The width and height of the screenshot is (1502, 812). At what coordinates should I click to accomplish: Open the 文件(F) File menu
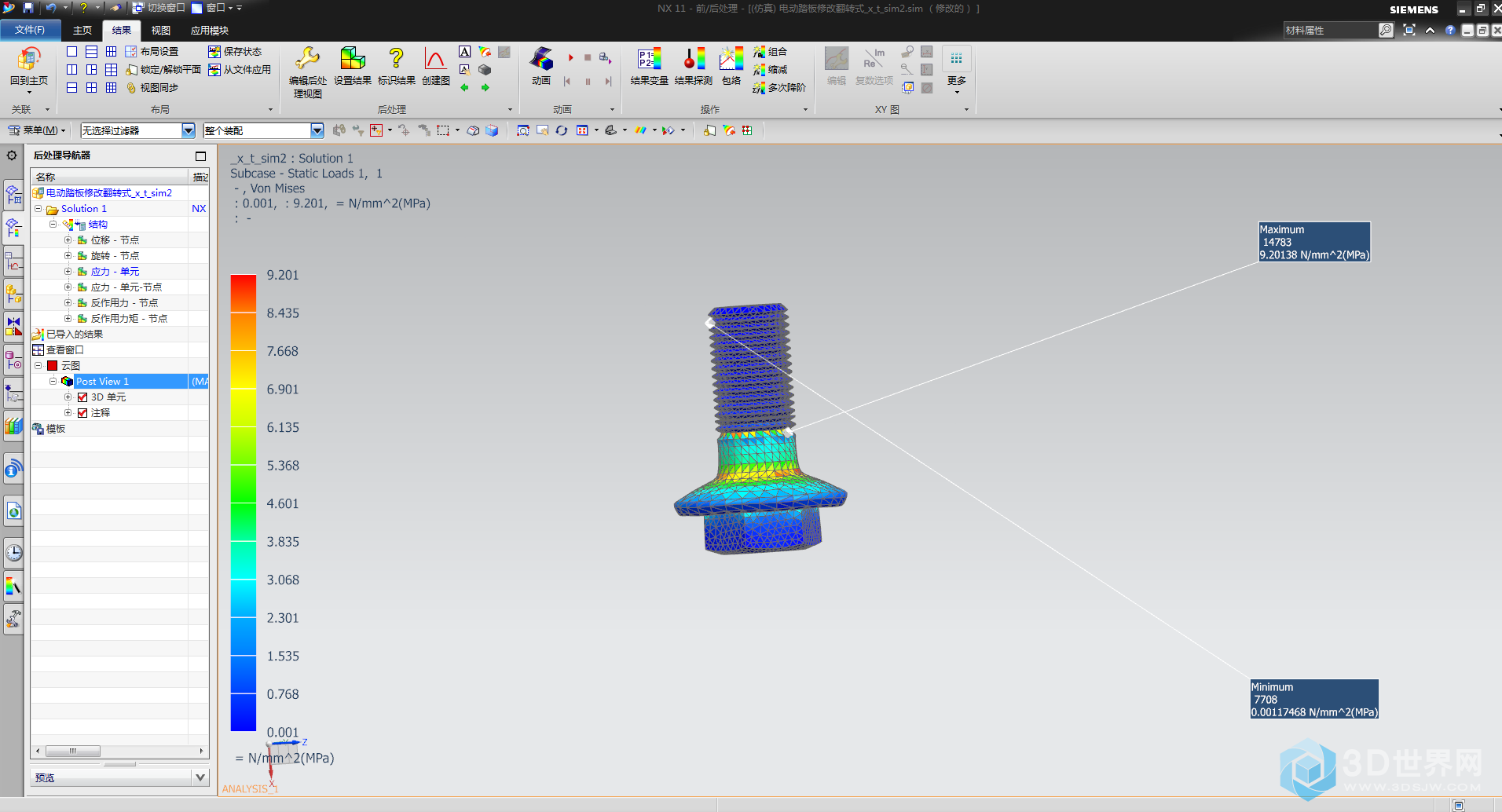tap(30, 30)
